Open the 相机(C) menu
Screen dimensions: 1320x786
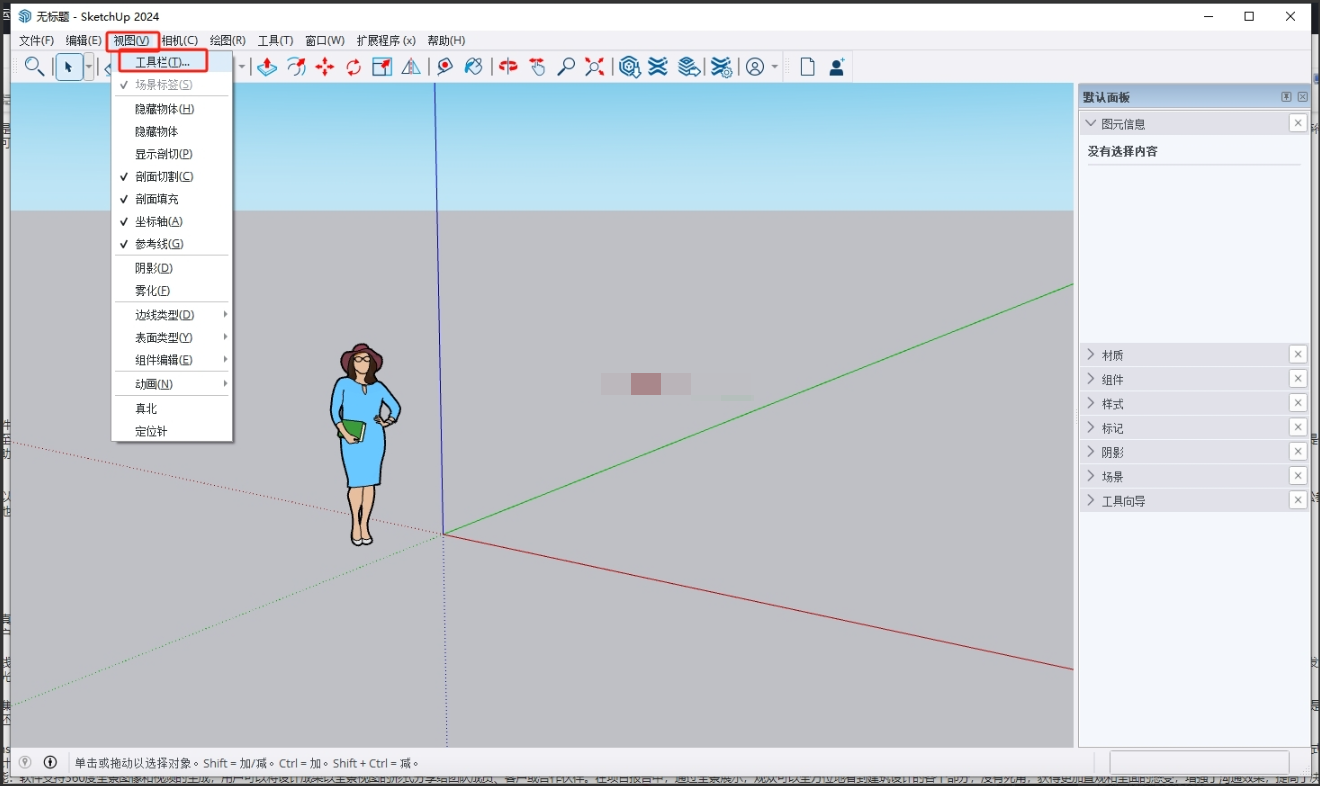[x=180, y=40]
